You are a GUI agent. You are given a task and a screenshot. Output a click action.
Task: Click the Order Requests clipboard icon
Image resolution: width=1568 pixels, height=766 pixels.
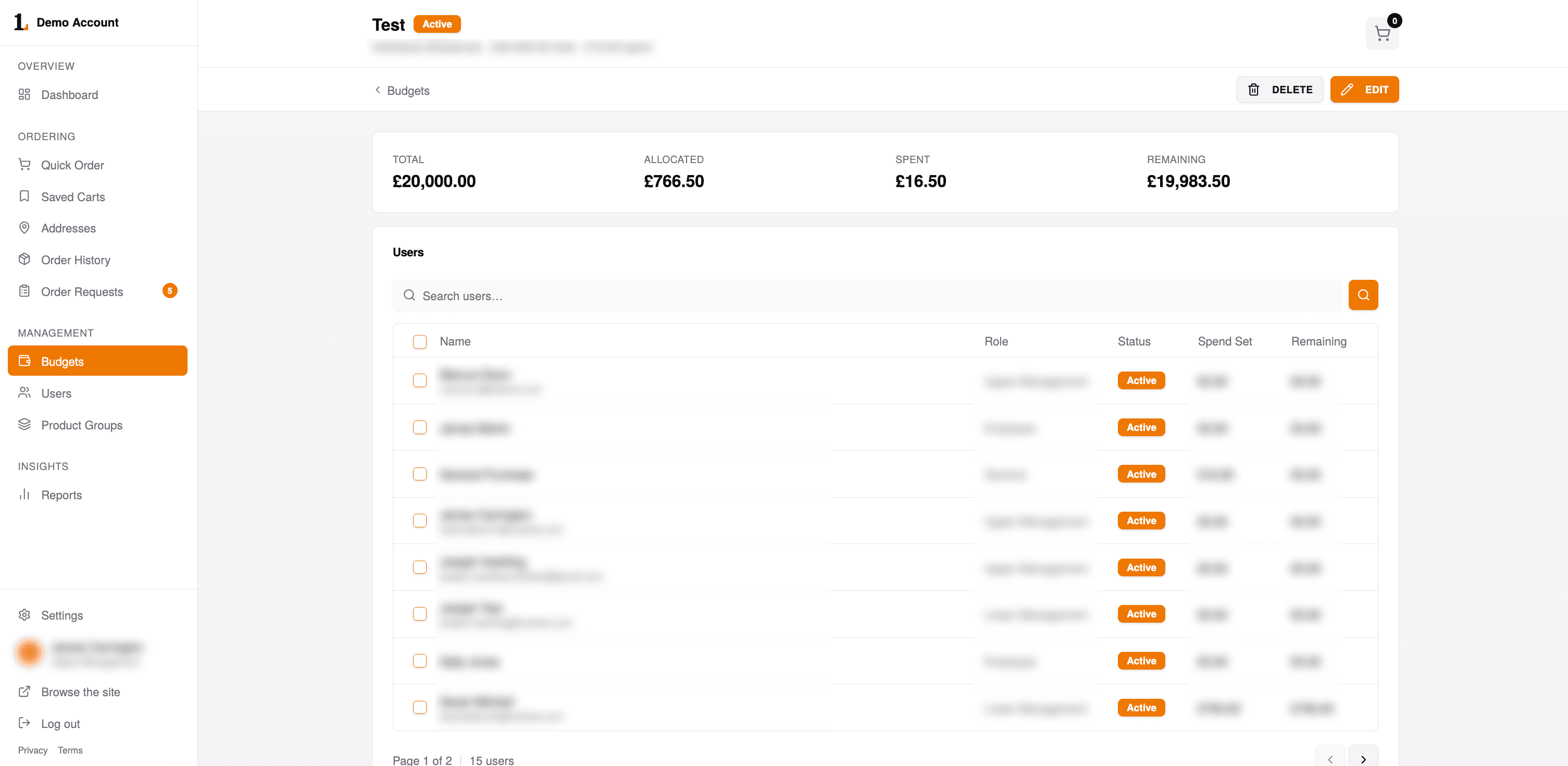tap(24, 291)
